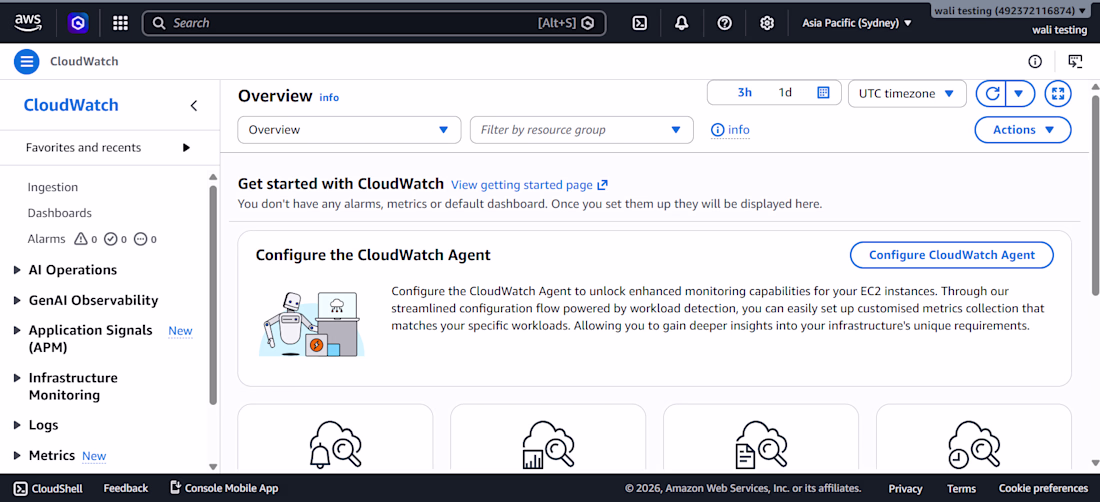Screen dimensions: 1100x502
Task: Expand the Favorites and recents arrow
Action: [x=186, y=148]
